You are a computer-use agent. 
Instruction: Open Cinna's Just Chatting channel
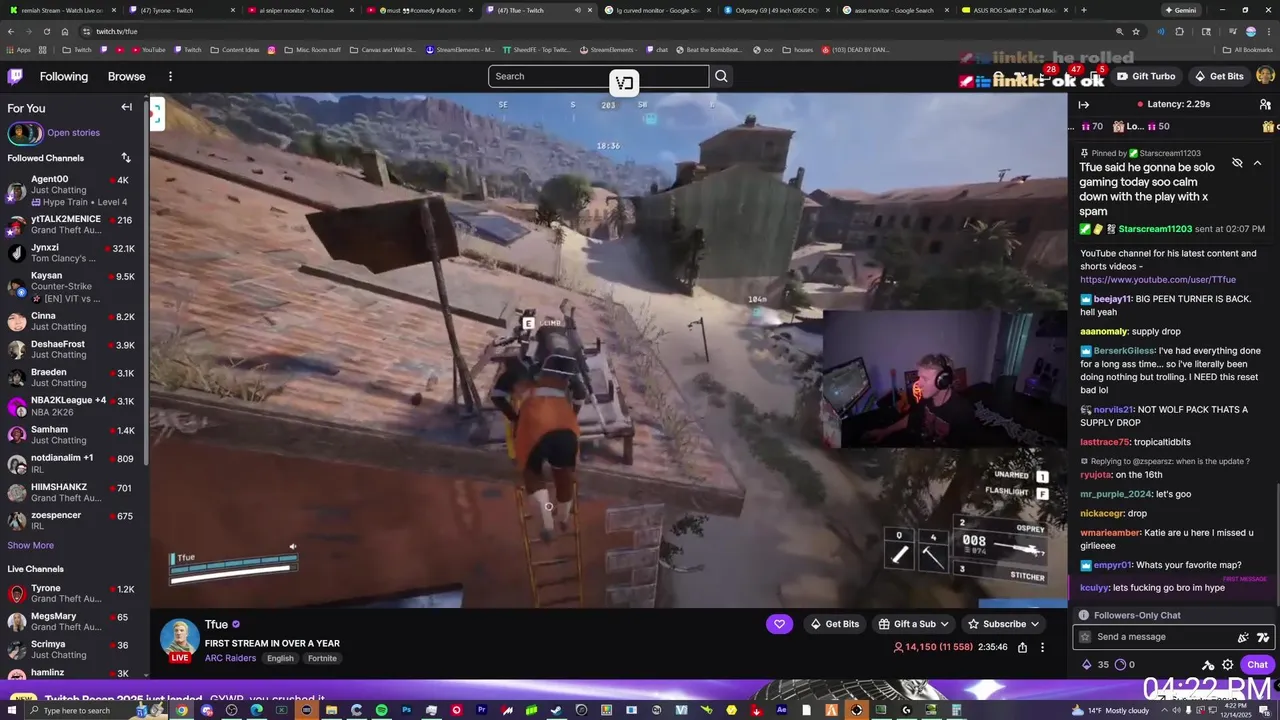[x=72, y=321]
